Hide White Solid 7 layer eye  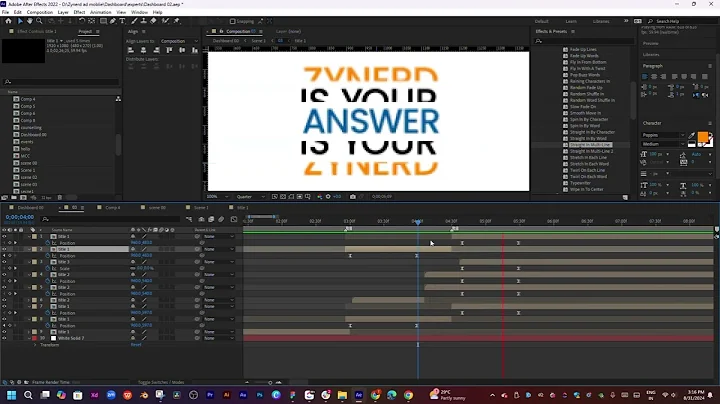[x=4, y=338]
